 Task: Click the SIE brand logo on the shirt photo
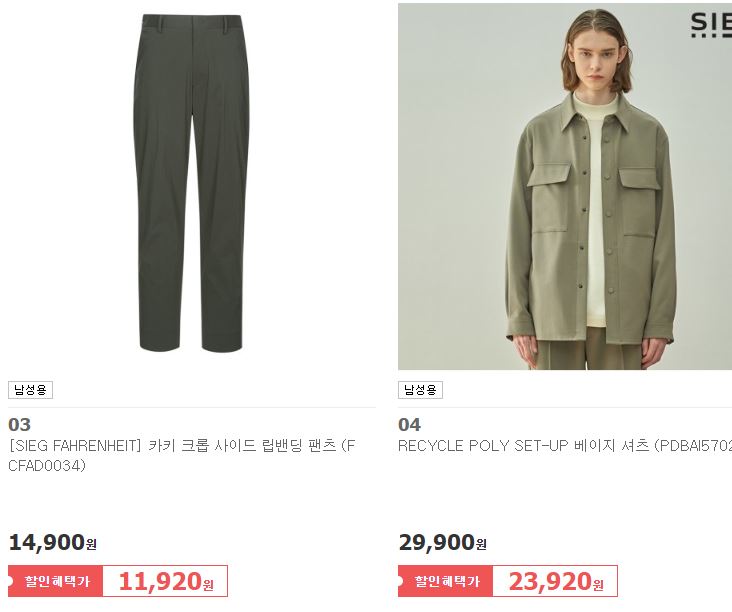coord(711,25)
